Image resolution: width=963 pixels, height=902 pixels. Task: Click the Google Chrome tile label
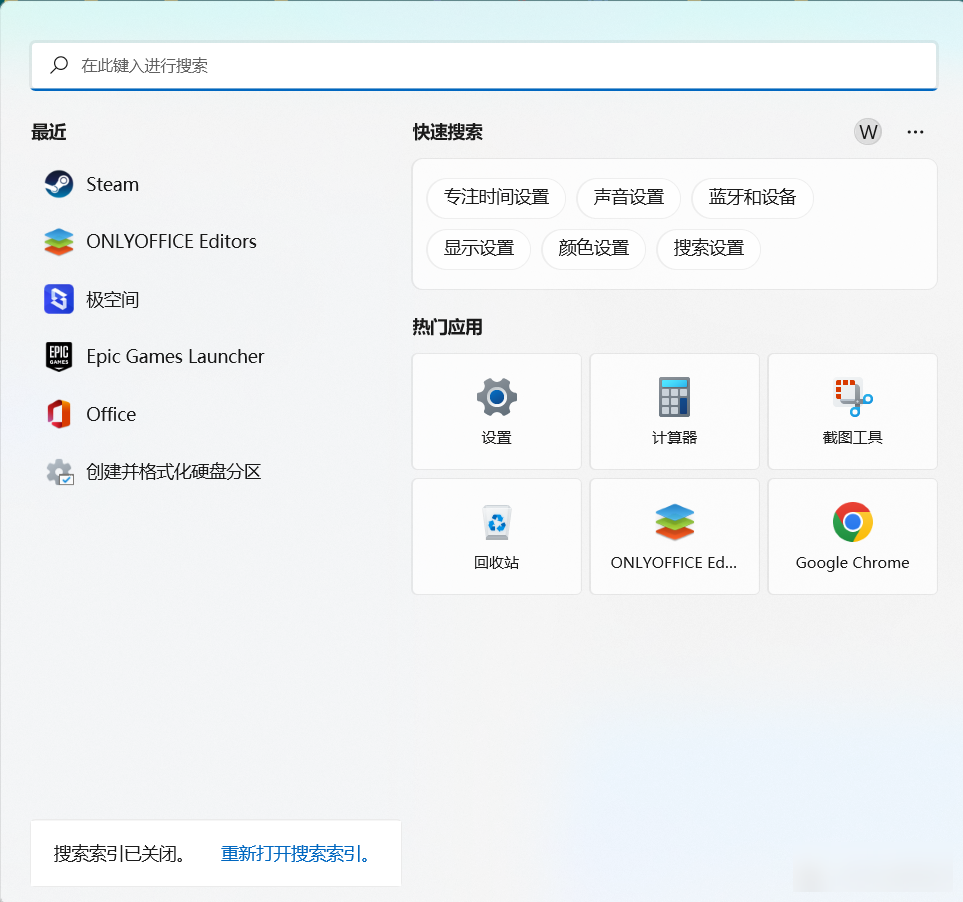(852, 562)
